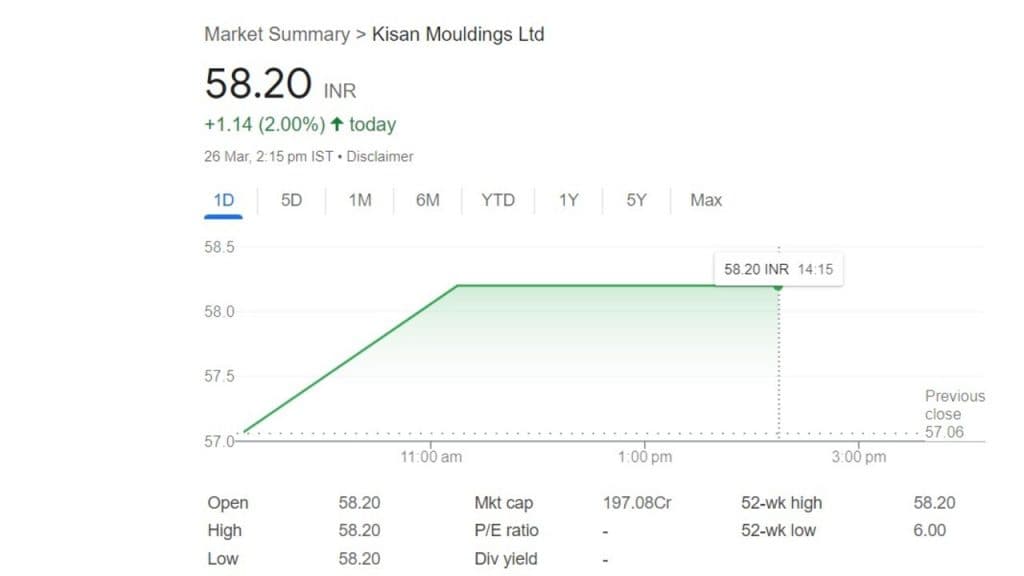Select the 1D time range tab

click(x=223, y=200)
